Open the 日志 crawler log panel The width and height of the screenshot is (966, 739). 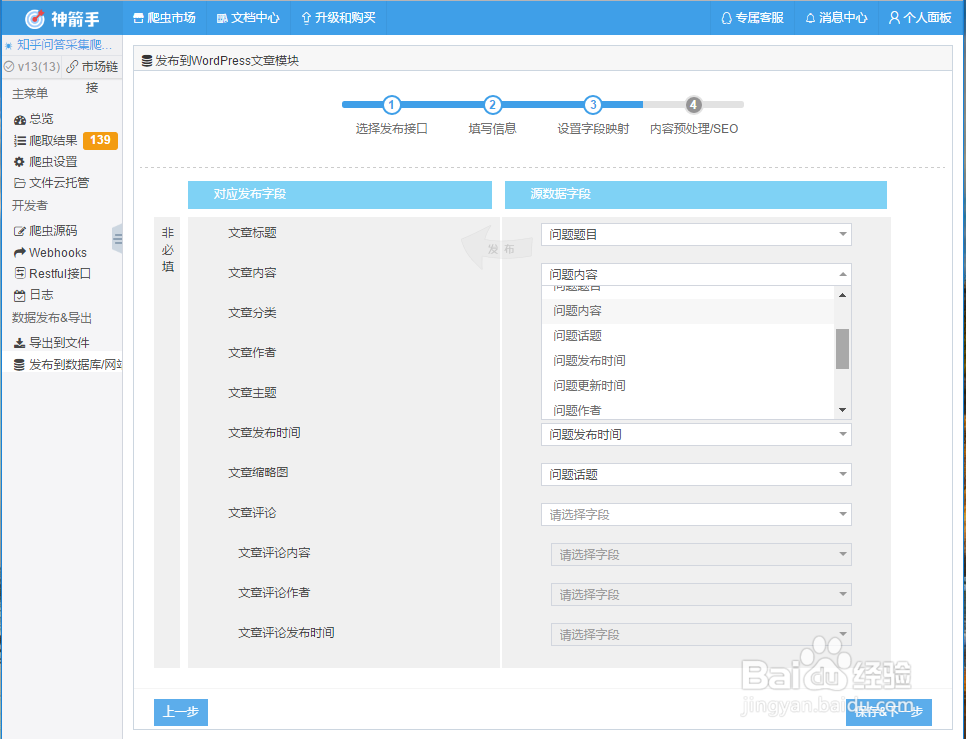click(x=40, y=294)
